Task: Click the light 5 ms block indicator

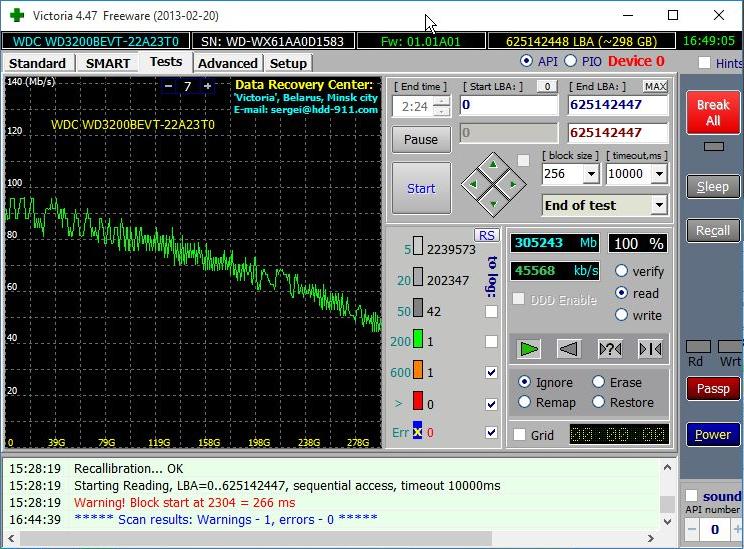Action: tap(418, 246)
